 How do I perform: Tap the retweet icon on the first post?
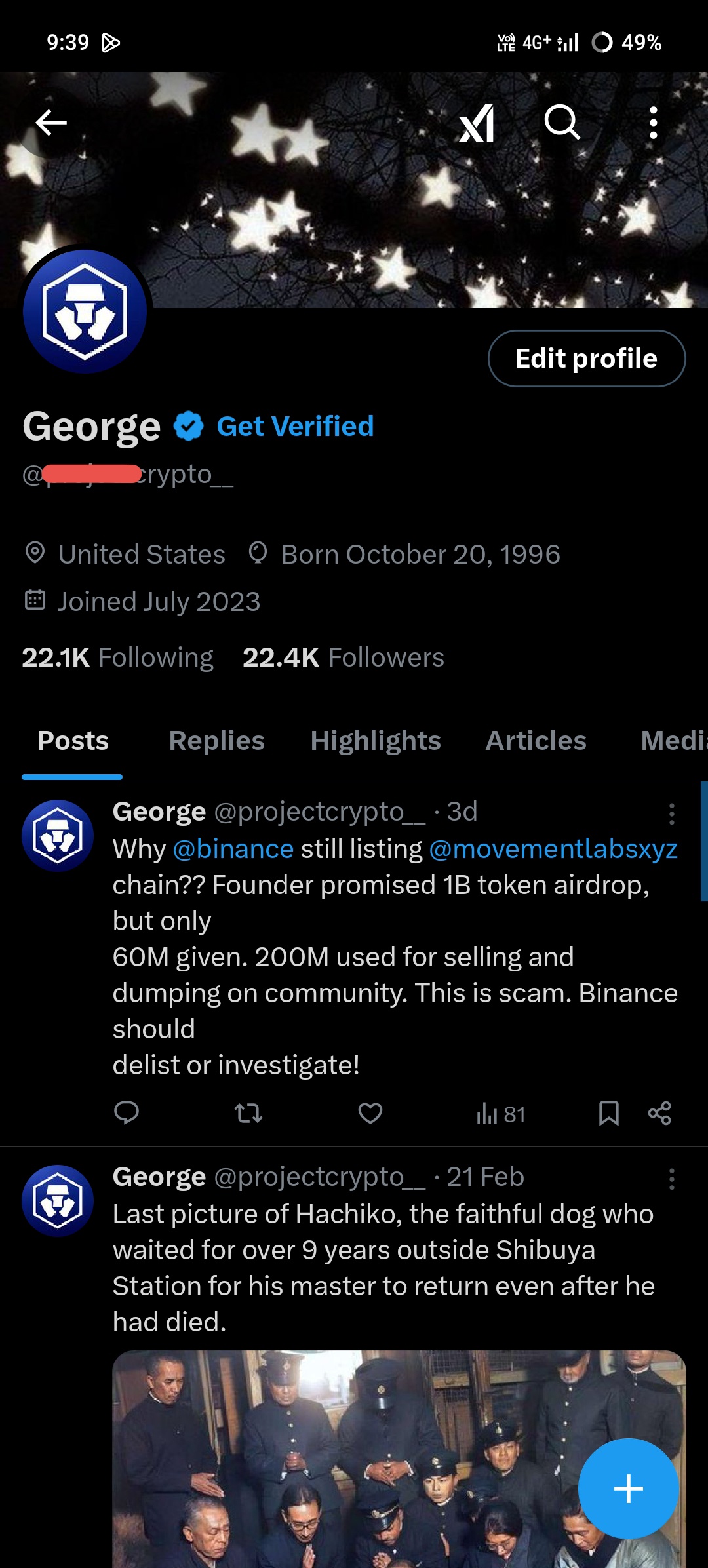pyautogui.click(x=249, y=1112)
